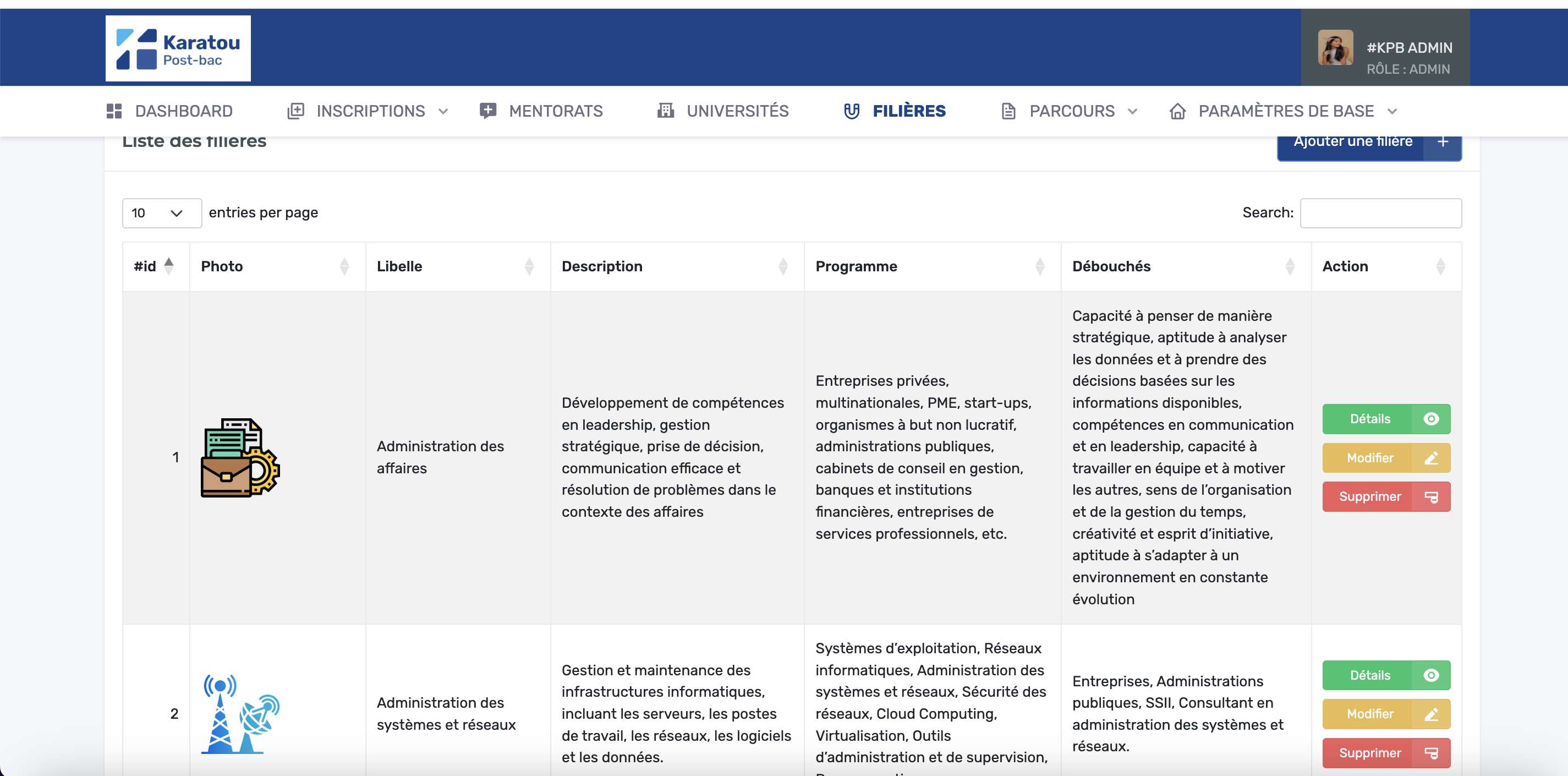Click the Search input field
The image size is (1568, 776).
tap(1380, 213)
